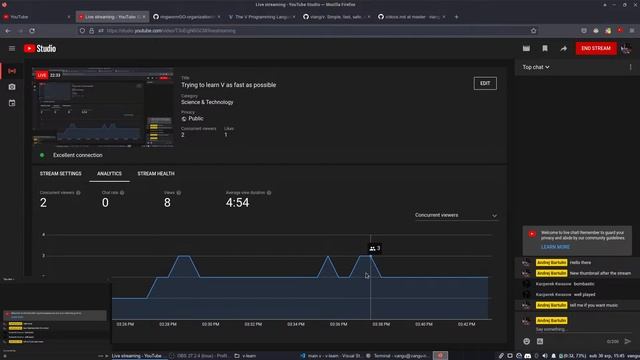This screenshot has height=360, width=640.
Task: Click the highlight bookmark icon in header
Action: (x=545, y=49)
